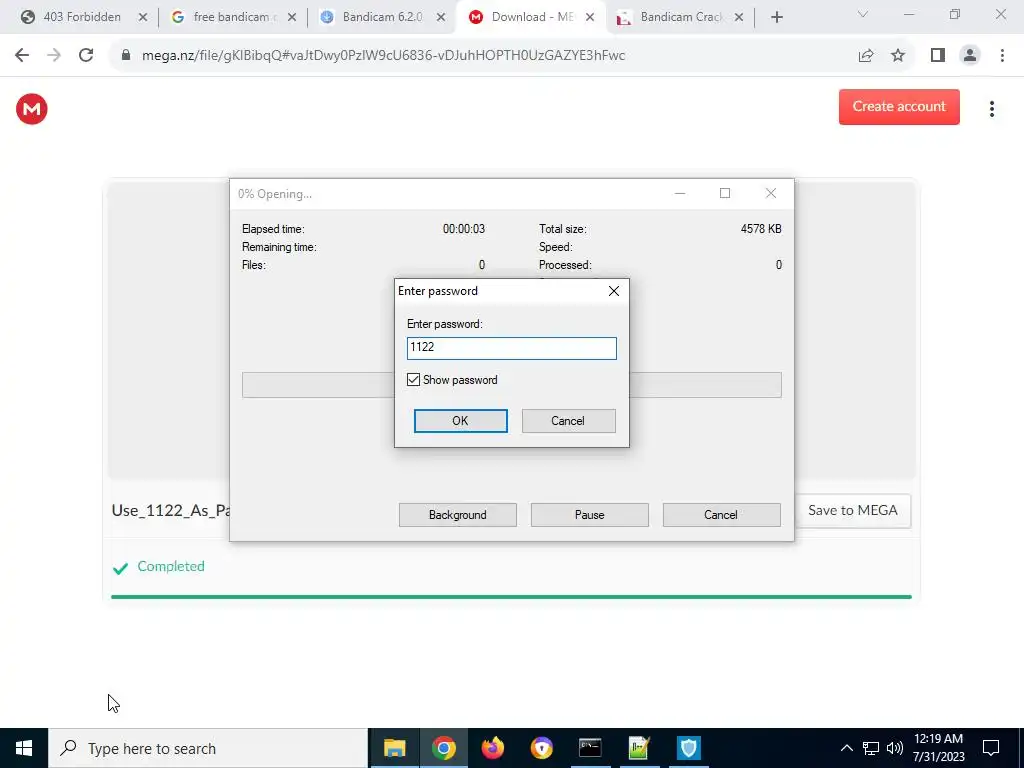The height and width of the screenshot is (768, 1024).
Task: Go back in the browser
Action: [x=22, y=56]
